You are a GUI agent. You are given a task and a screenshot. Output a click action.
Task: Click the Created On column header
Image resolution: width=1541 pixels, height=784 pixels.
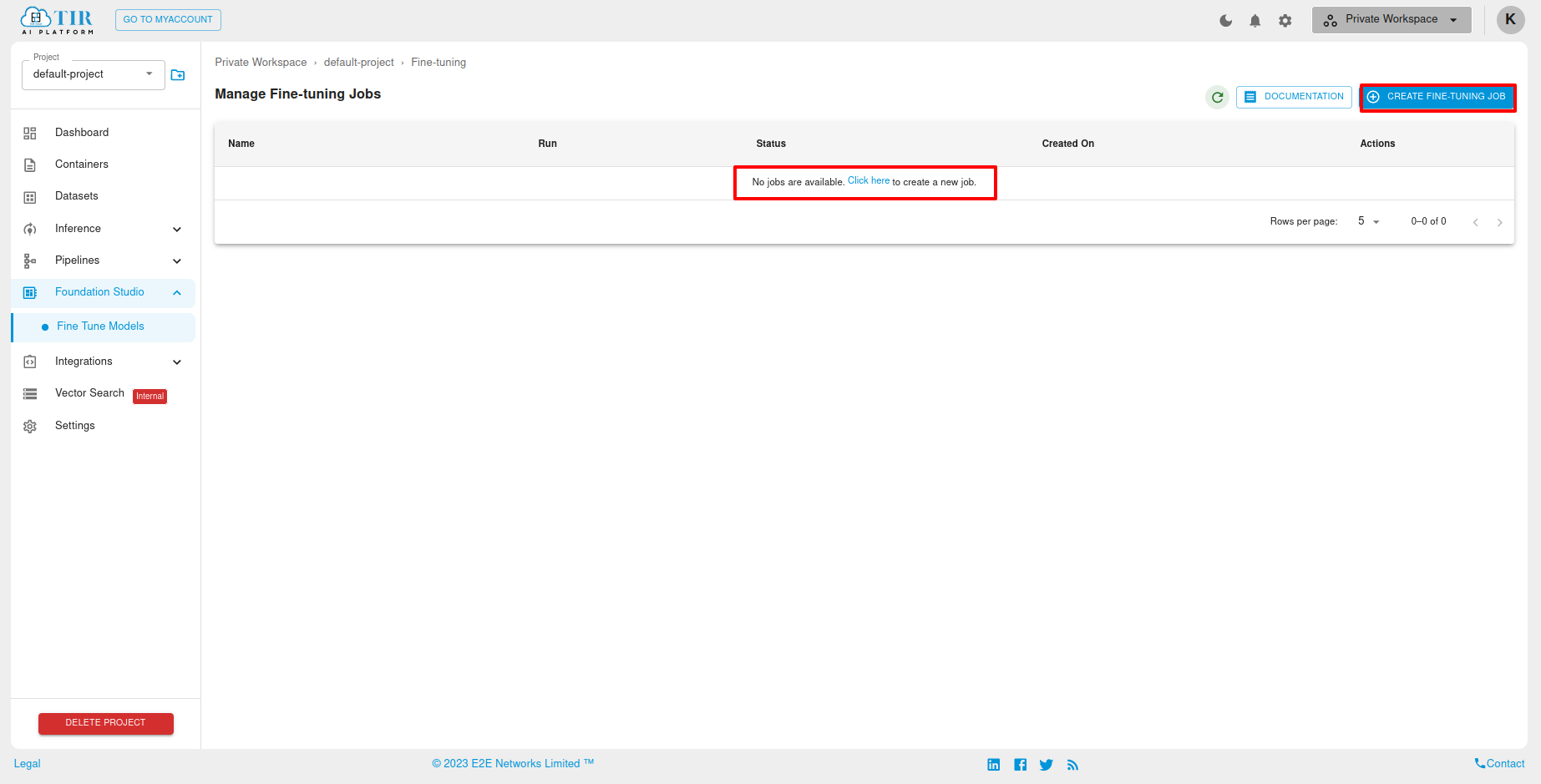[x=1068, y=144]
